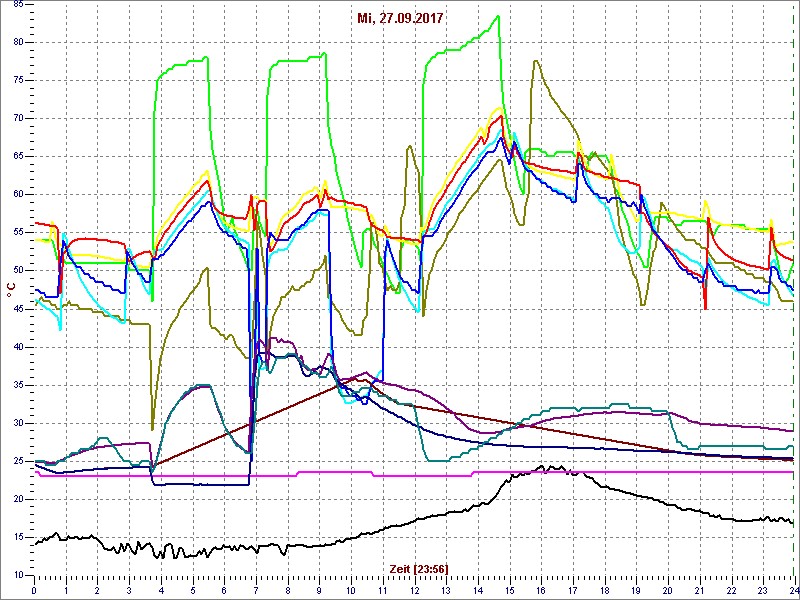Select the 70 value on temperature axis
Image resolution: width=800 pixels, height=600 pixels.
tap(17, 118)
